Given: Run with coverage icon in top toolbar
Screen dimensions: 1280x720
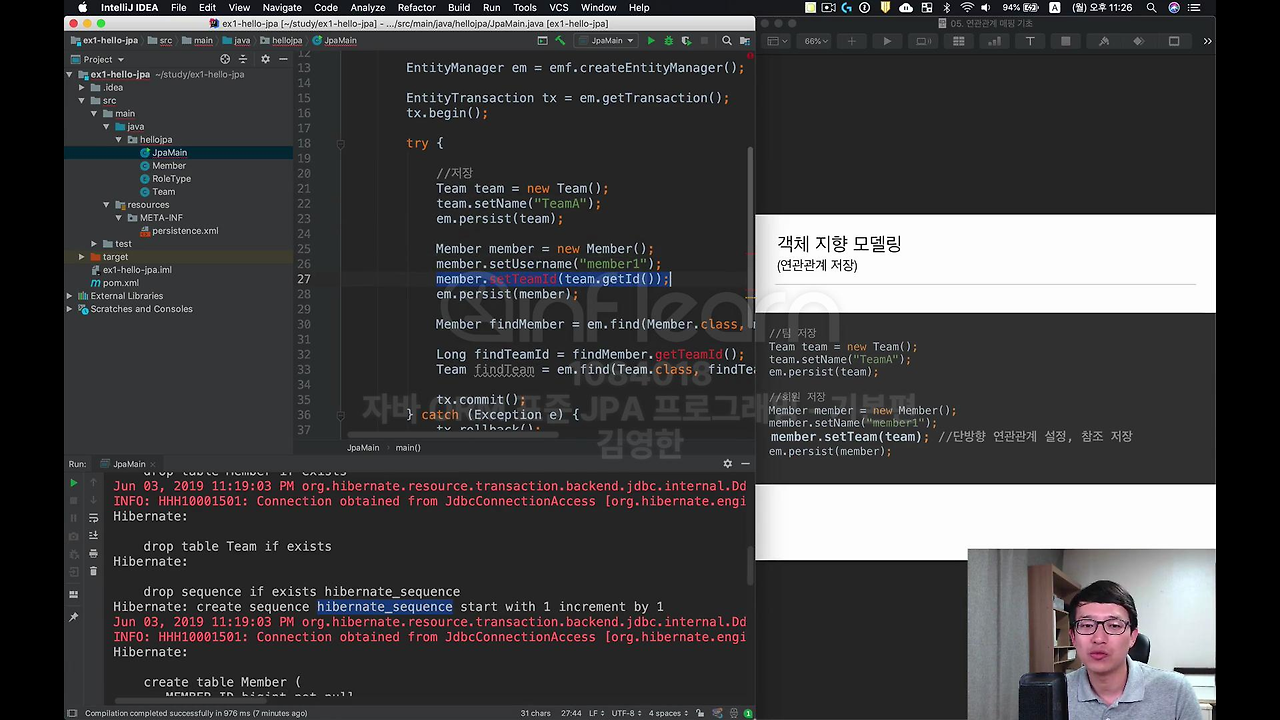Looking at the screenshot, I should (685, 41).
